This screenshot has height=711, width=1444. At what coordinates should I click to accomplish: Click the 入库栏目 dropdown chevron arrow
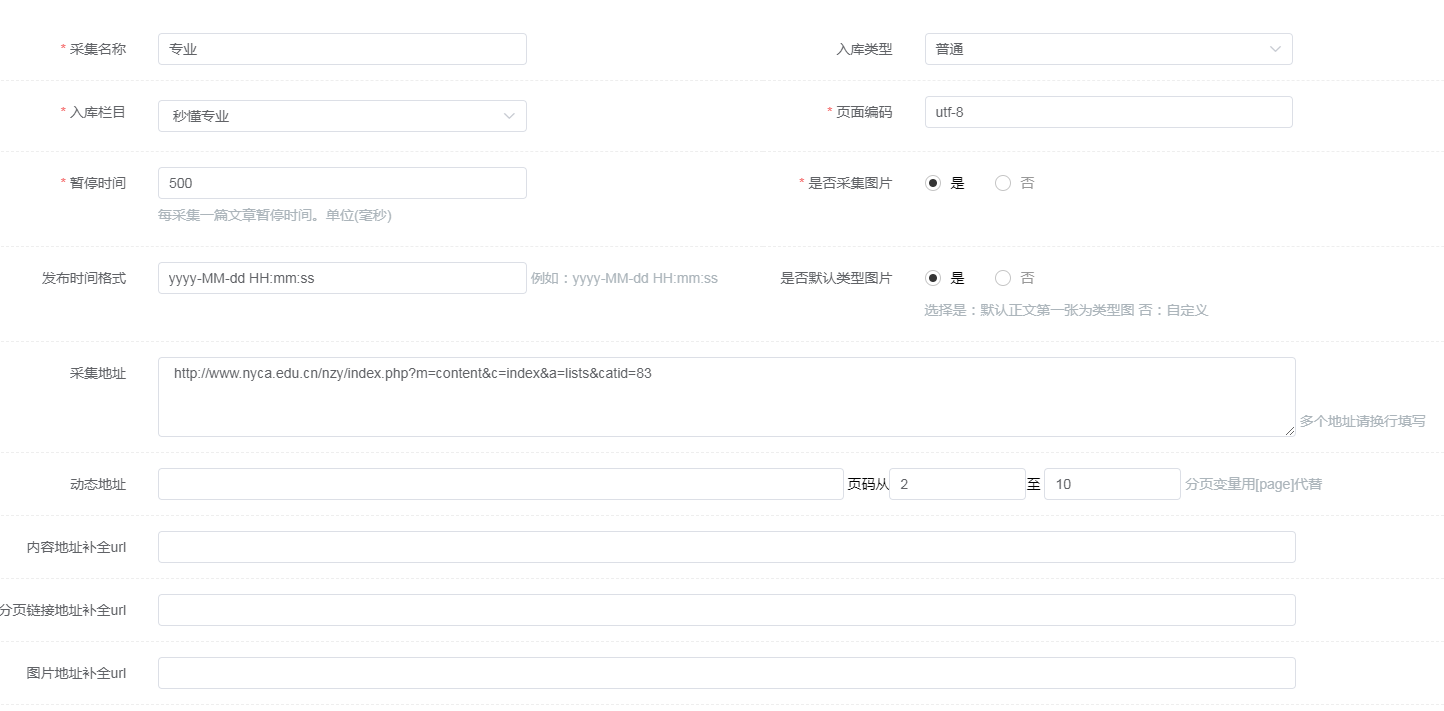(509, 116)
